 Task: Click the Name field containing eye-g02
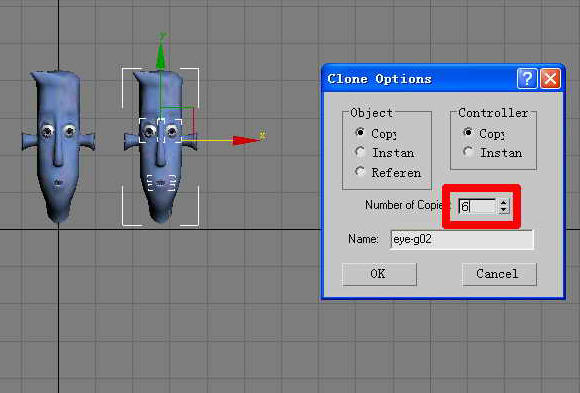click(x=462, y=239)
